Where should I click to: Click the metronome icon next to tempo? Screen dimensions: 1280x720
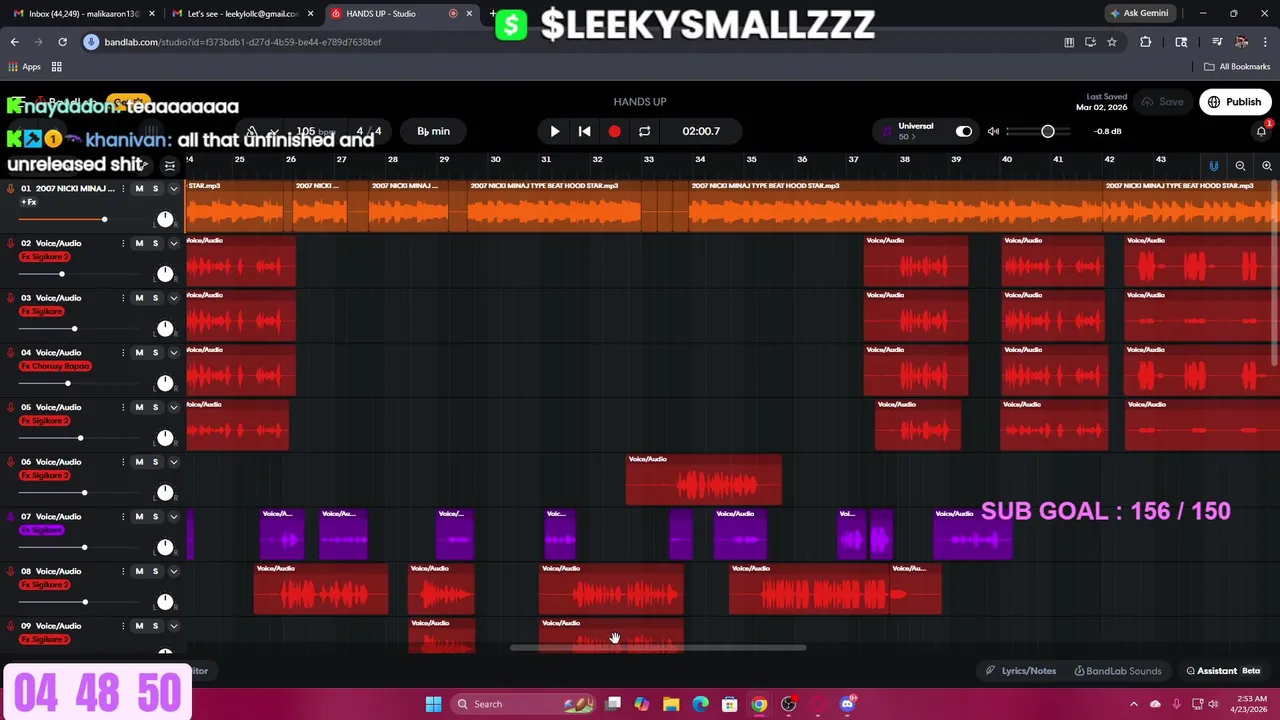point(252,131)
